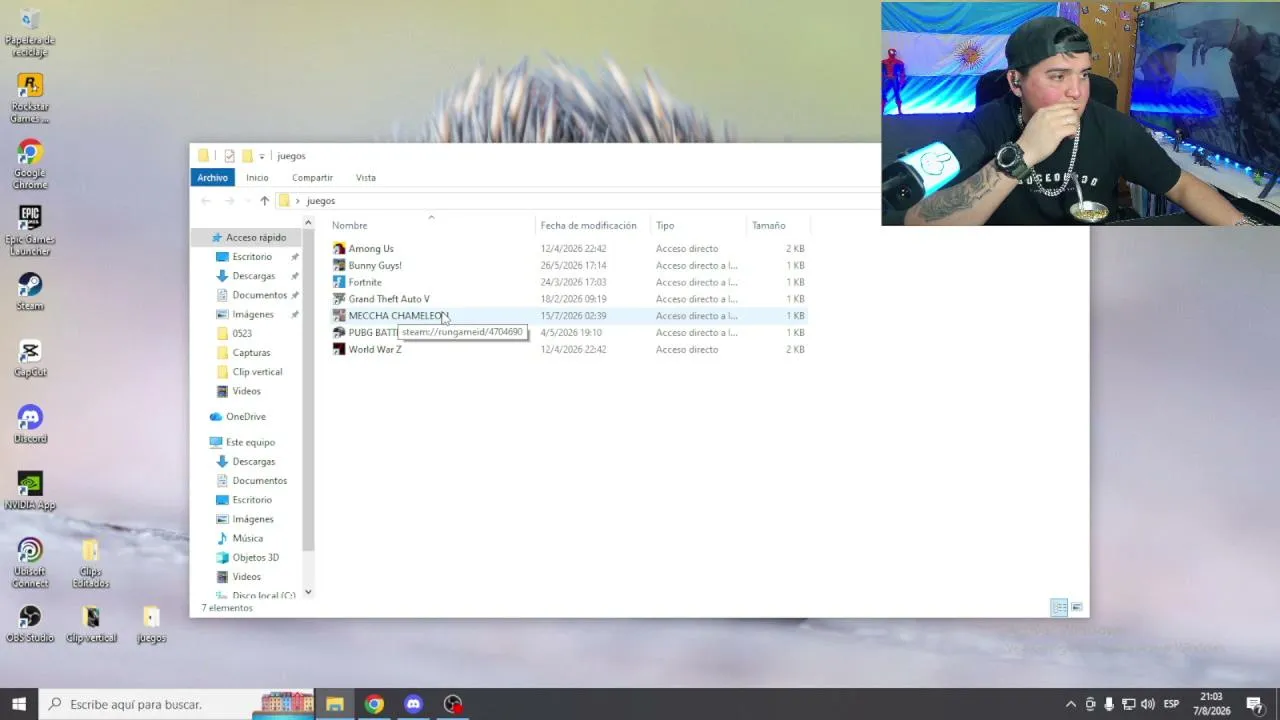Launch Epic Games Launcher from the desktop
The image size is (1280, 720).
pyautogui.click(x=30, y=230)
